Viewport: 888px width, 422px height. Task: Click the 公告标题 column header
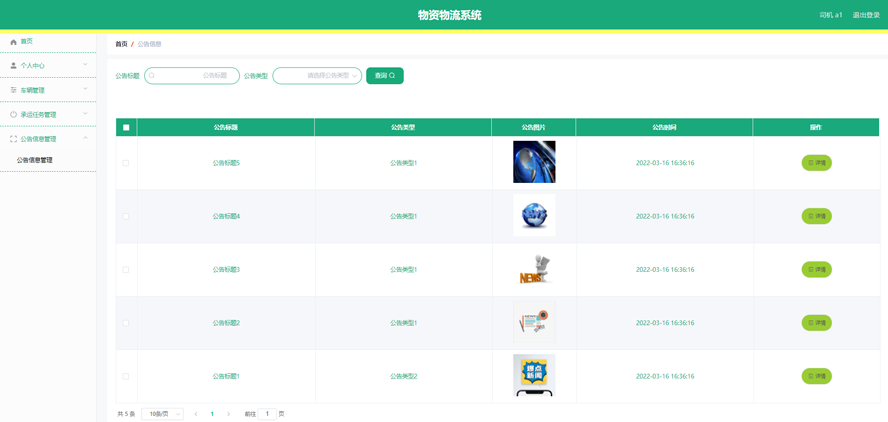tap(225, 127)
